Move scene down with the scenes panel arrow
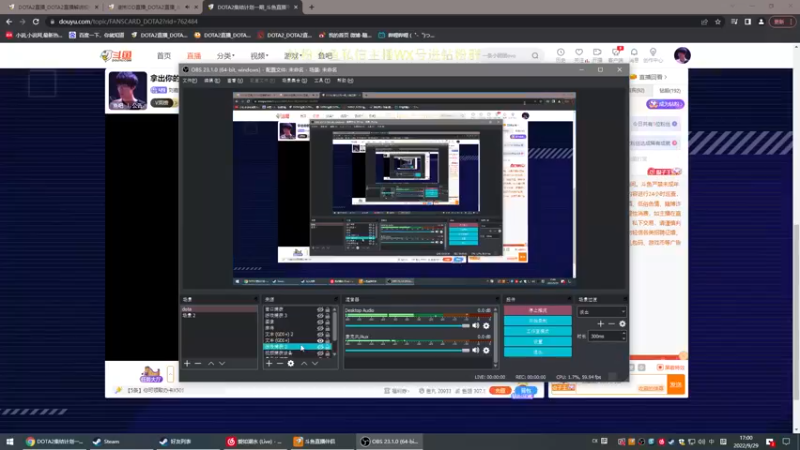 point(222,363)
